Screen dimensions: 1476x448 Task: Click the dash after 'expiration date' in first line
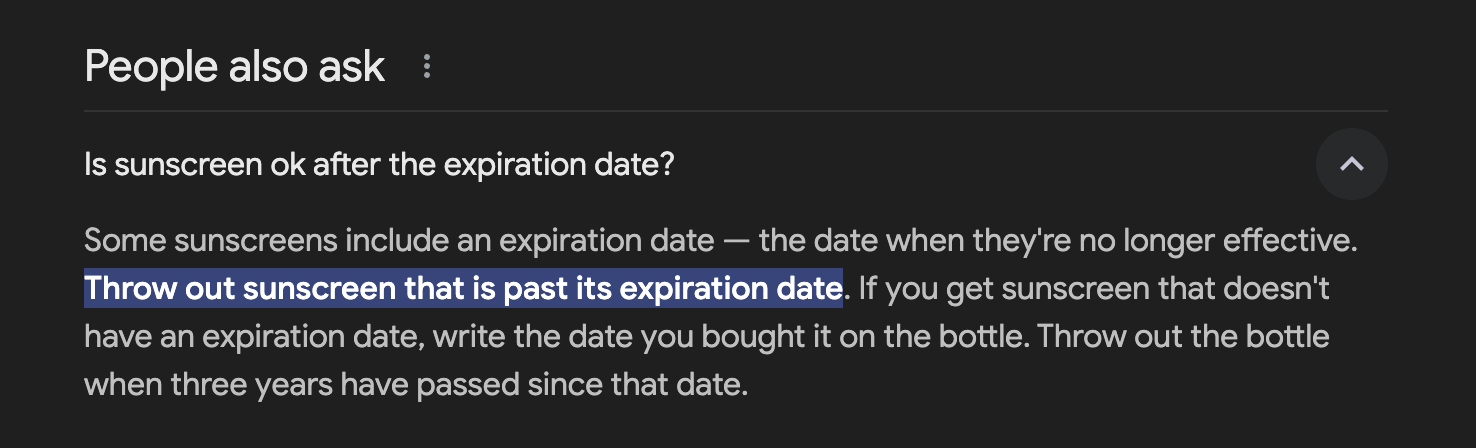737,241
